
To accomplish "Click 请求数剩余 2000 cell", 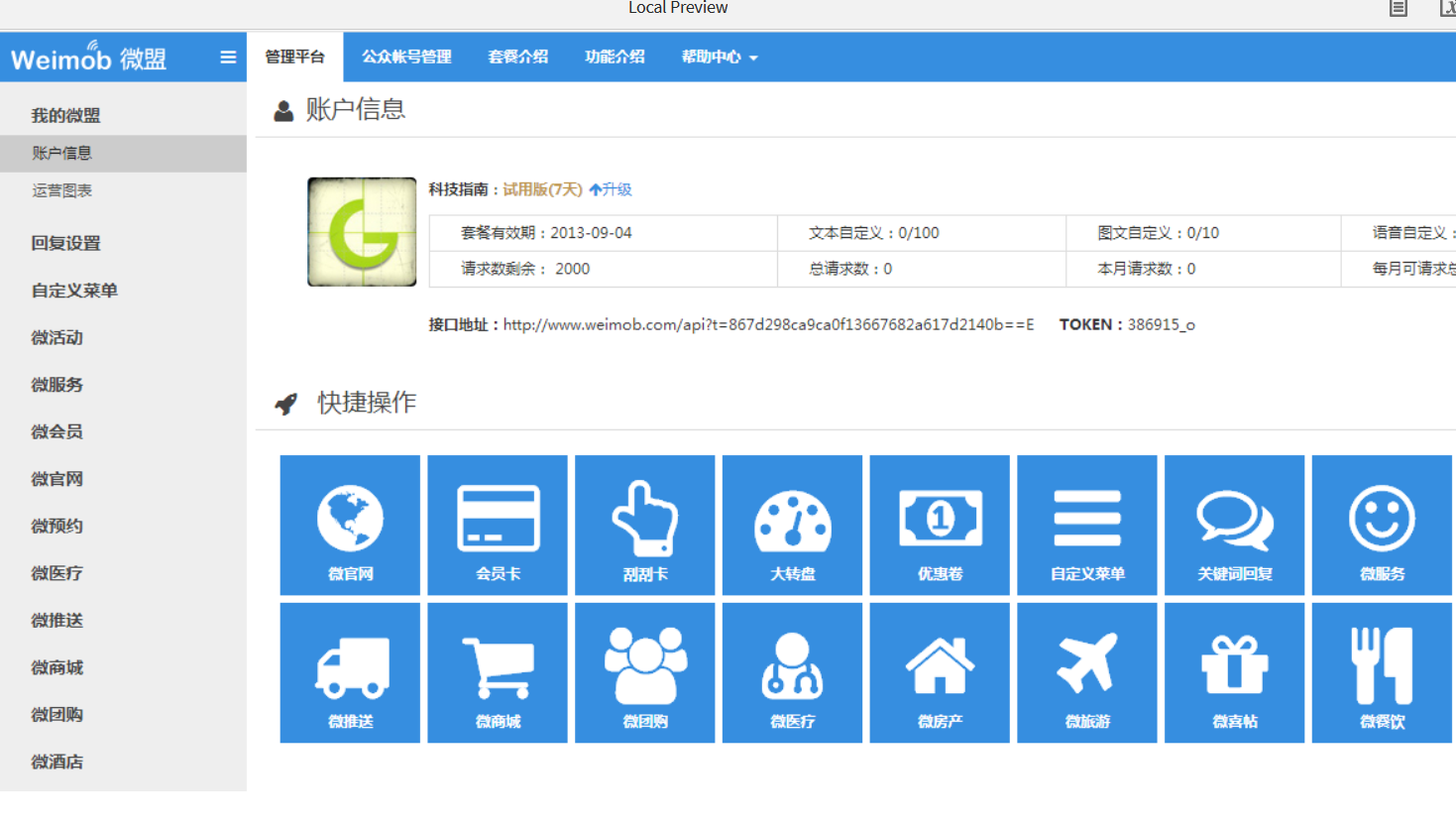I will (x=604, y=269).
